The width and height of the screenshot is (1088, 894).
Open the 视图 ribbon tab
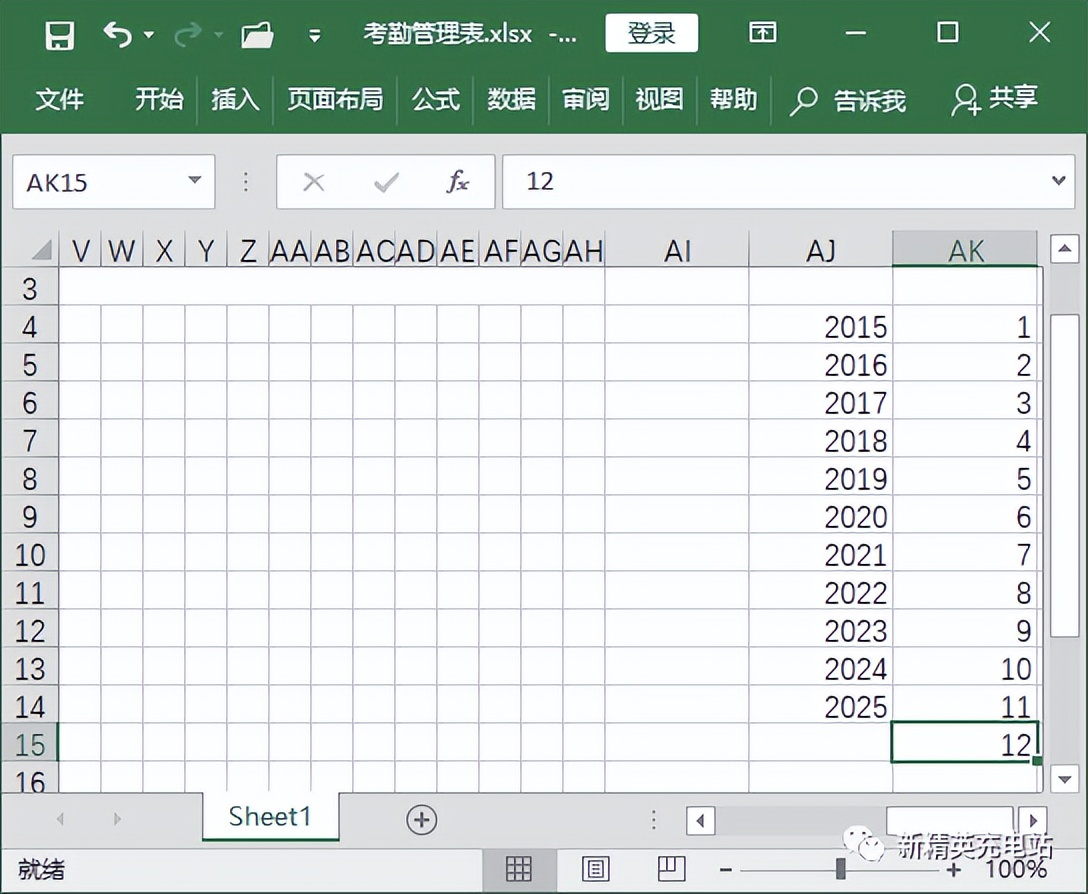pyautogui.click(x=659, y=100)
